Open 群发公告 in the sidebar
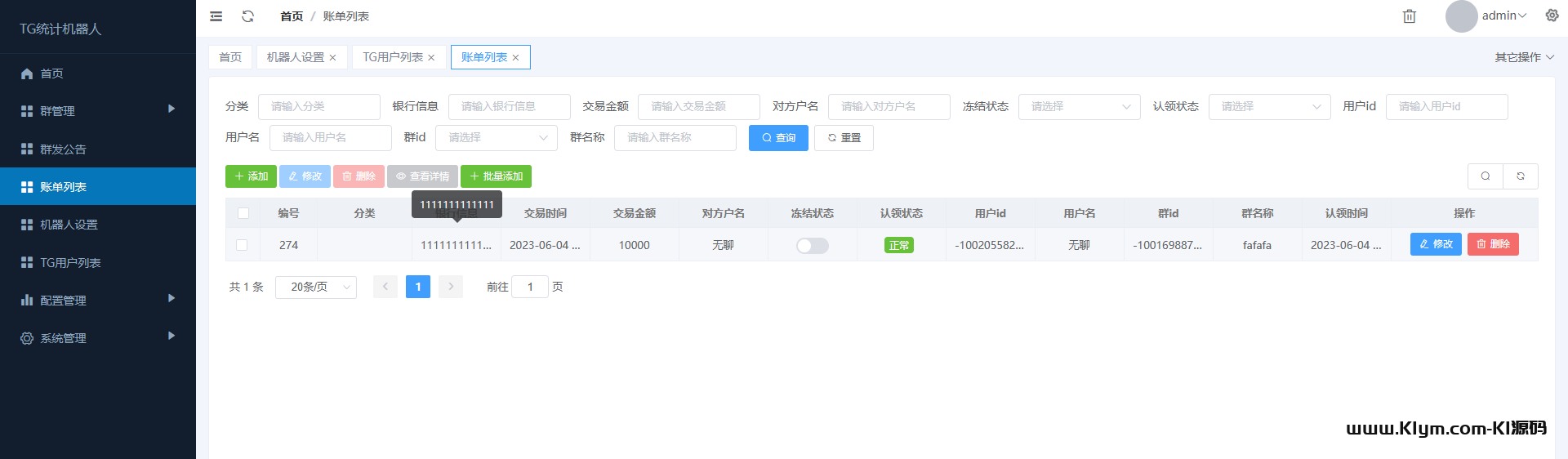The image size is (1568, 459). click(x=63, y=149)
